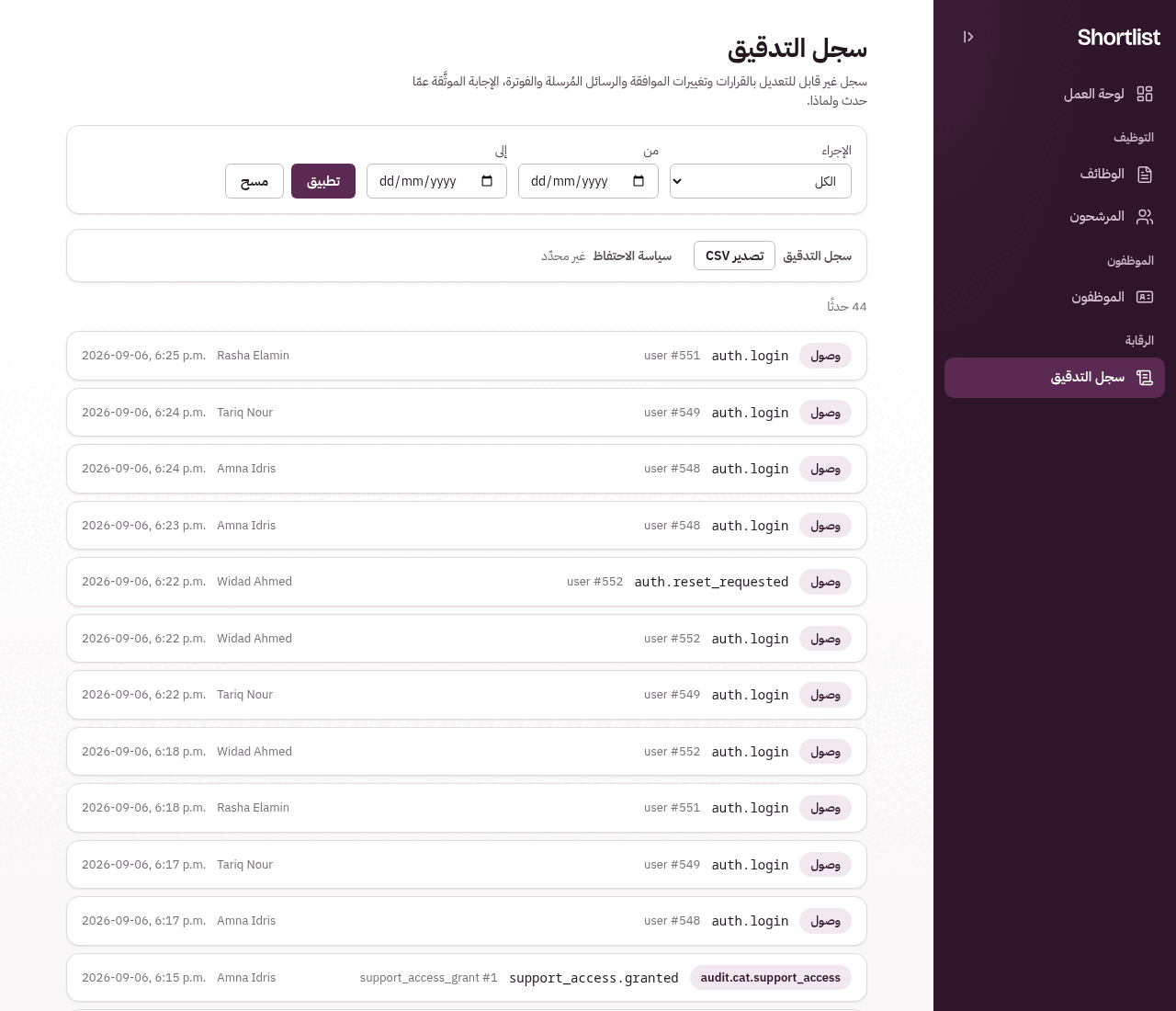Open calendar picker of the إلى date field
Screen dimensions: 1176x1011
point(487,181)
